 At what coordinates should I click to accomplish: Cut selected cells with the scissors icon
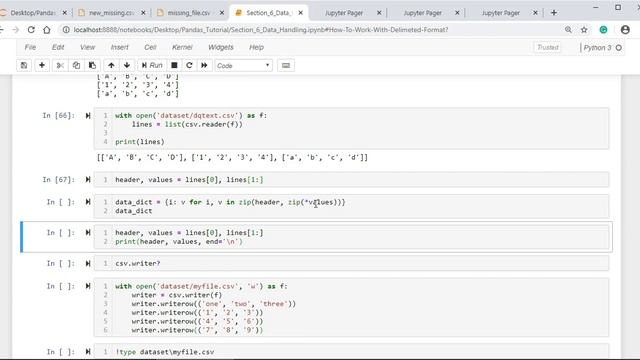60,65
